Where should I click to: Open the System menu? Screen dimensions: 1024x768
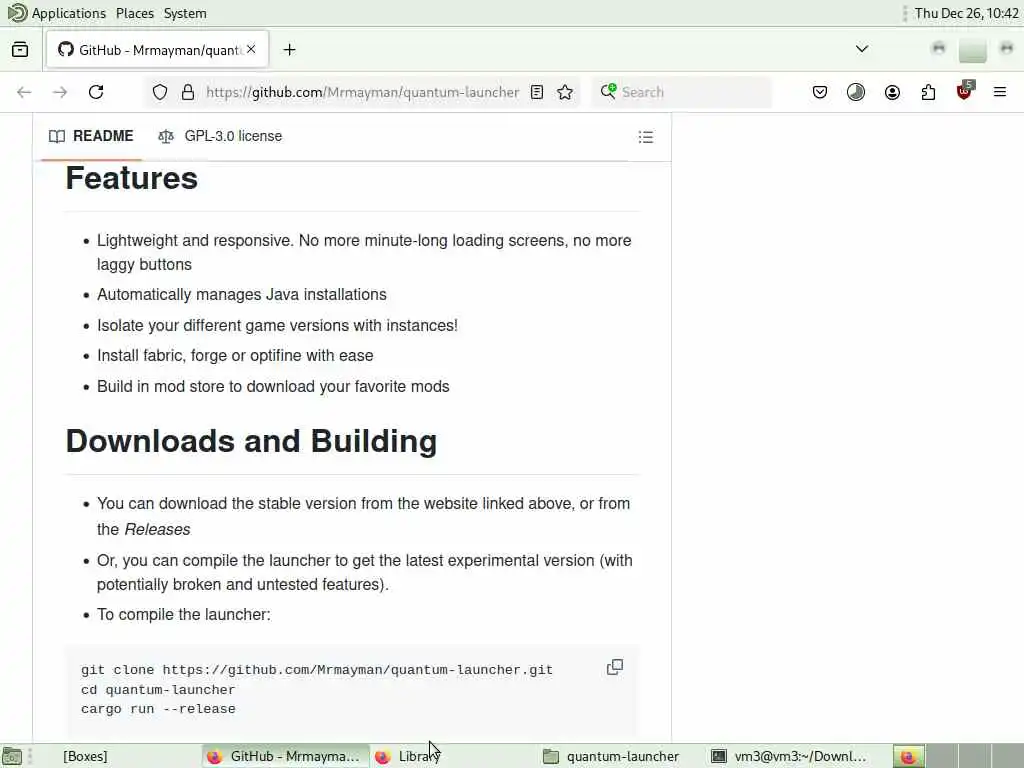(185, 13)
